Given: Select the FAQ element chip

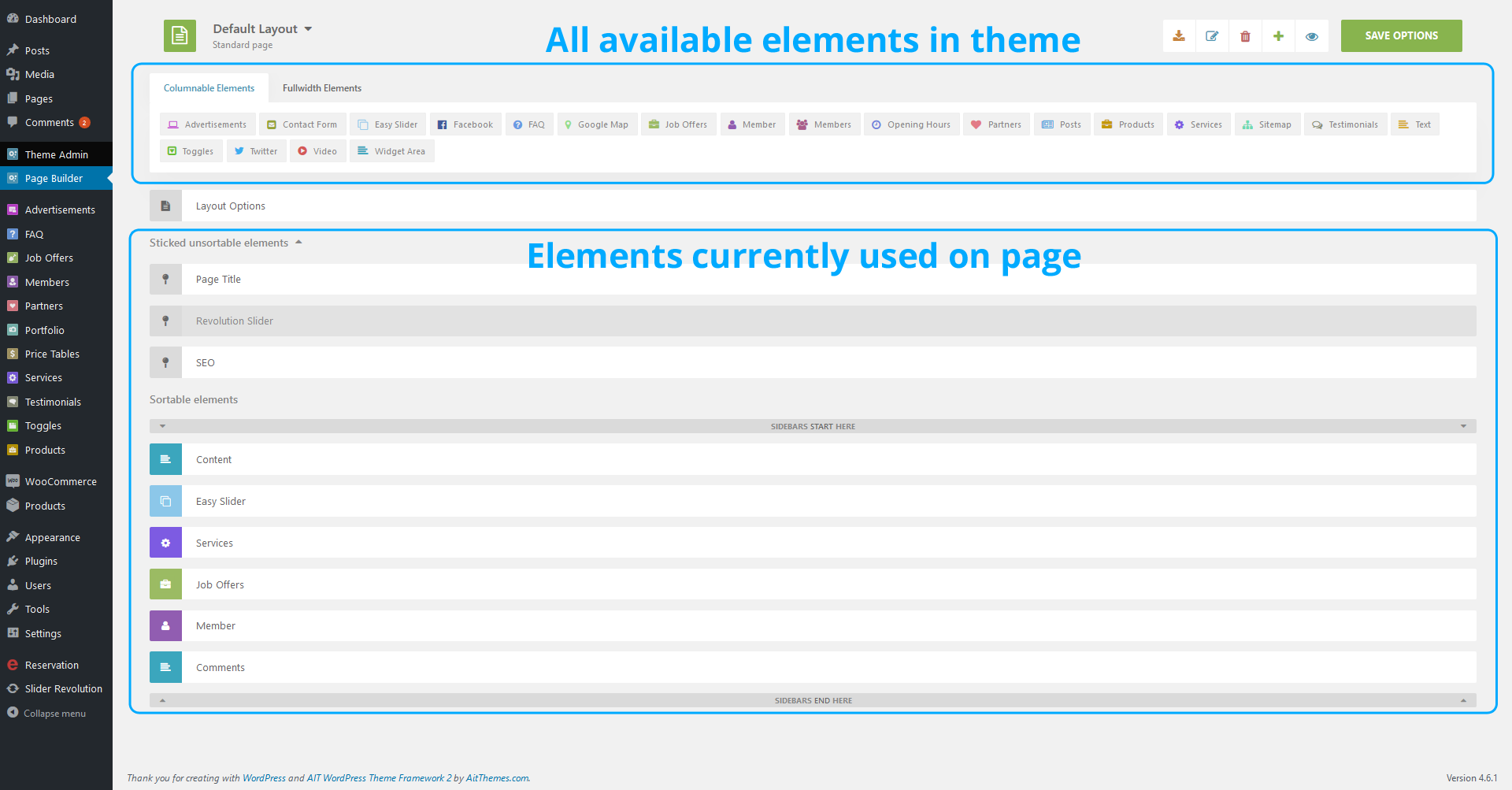Looking at the screenshot, I should pyautogui.click(x=529, y=124).
